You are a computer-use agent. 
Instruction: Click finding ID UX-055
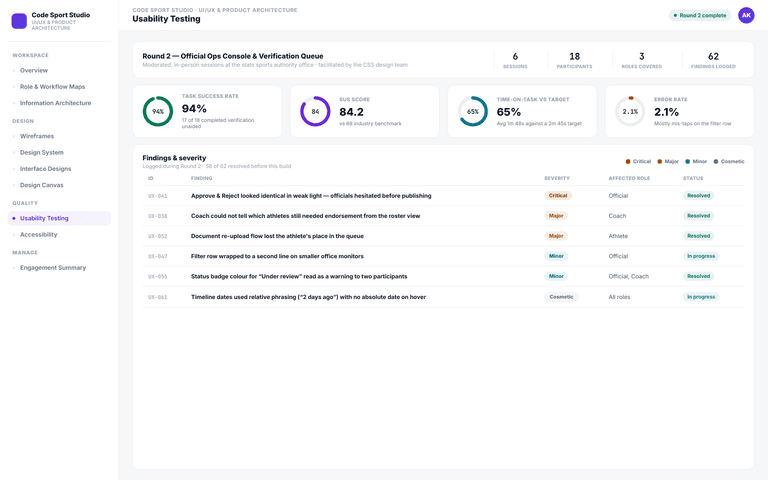(x=158, y=277)
